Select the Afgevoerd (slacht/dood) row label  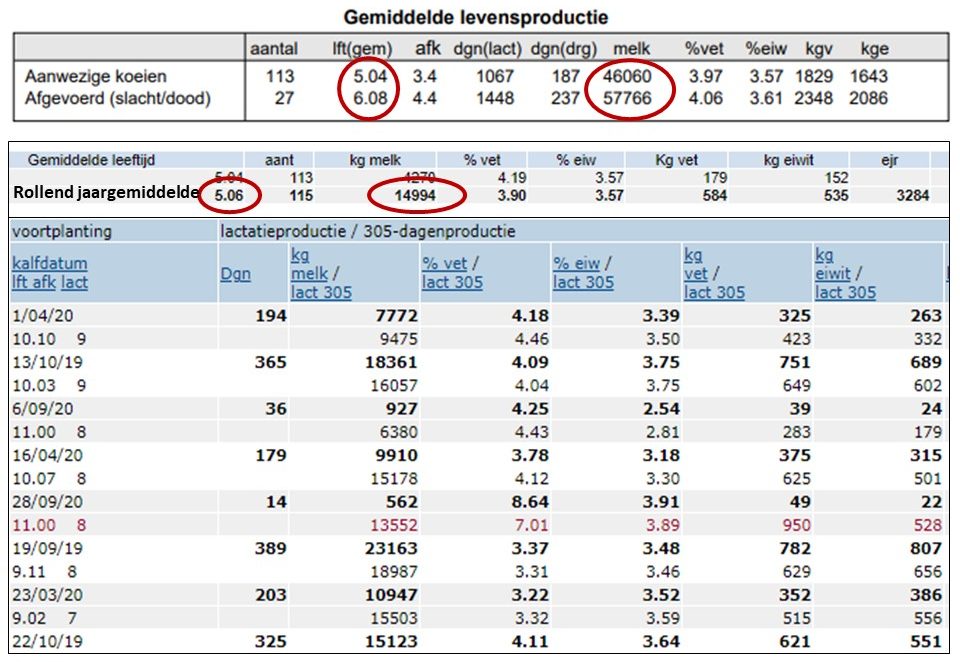116,98
